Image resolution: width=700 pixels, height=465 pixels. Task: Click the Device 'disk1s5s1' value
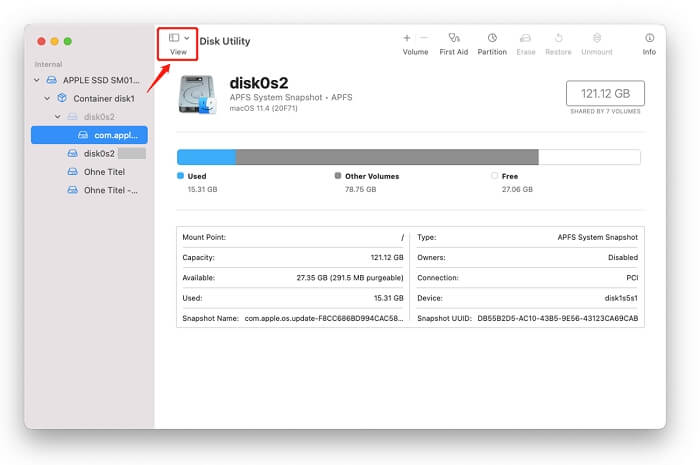click(x=621, y=298)
